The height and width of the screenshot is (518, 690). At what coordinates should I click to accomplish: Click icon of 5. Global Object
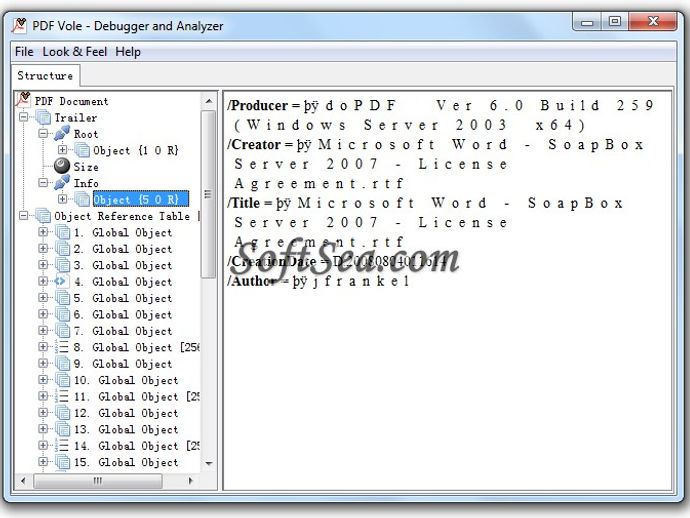coord(62,298)
